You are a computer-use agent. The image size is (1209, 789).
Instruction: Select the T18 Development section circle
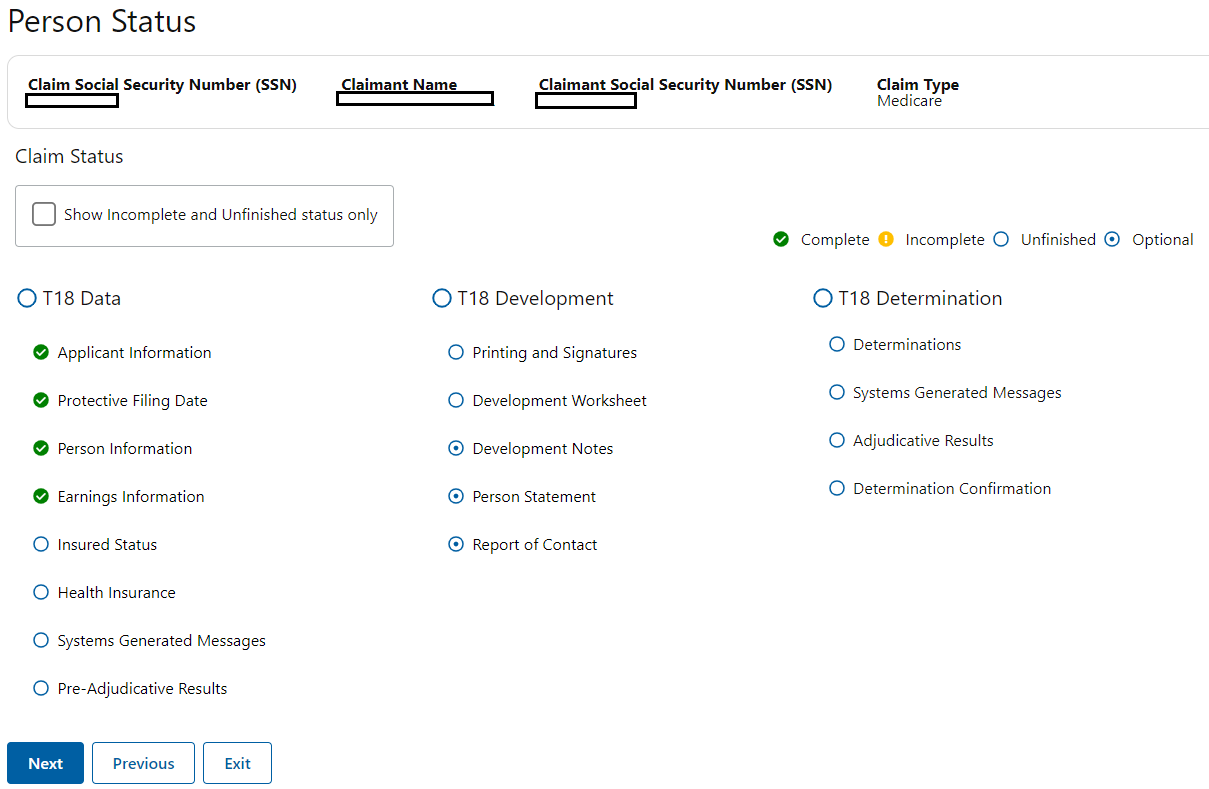point(441,298)
